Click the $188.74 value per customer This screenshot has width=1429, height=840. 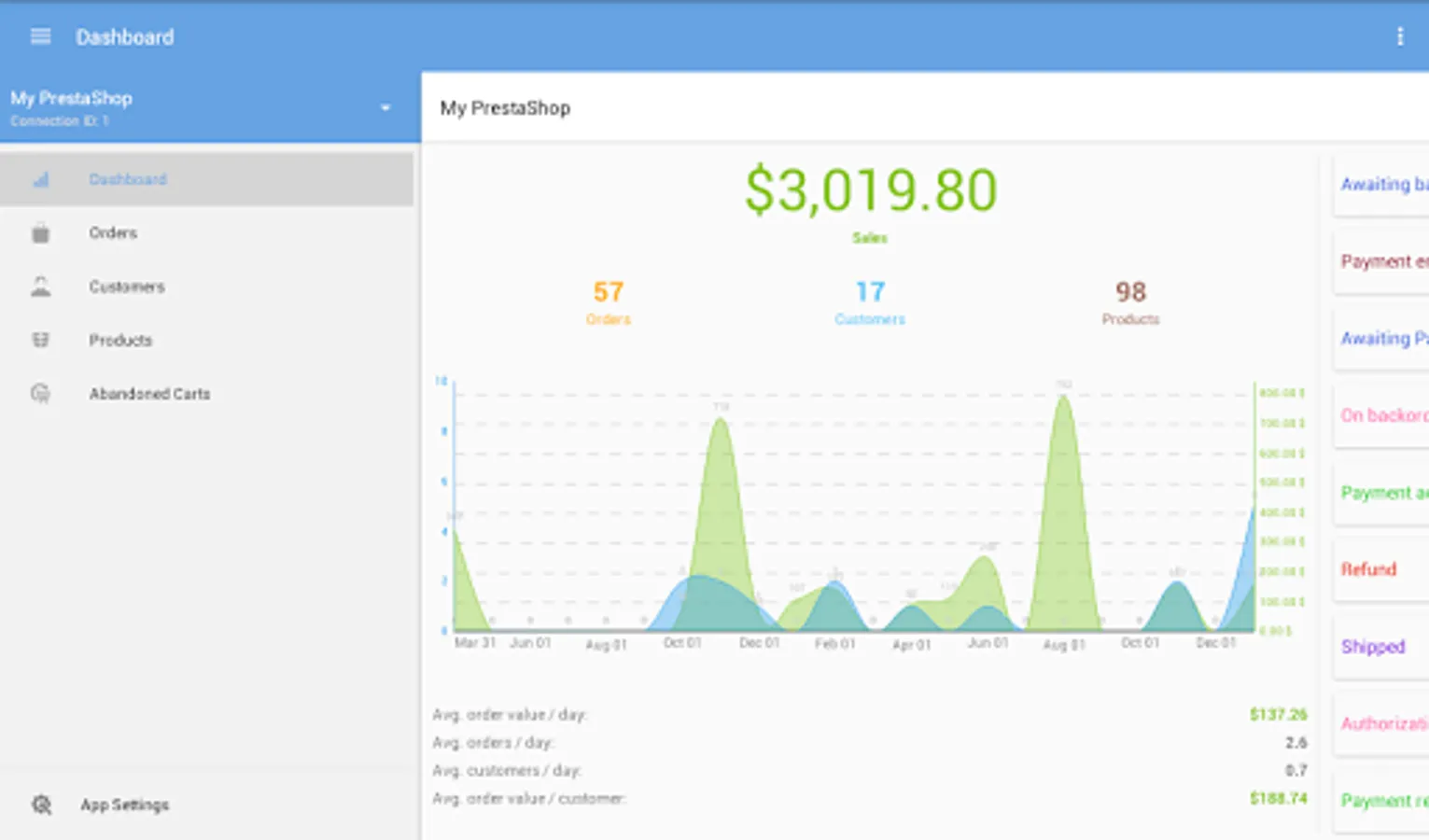1278,799
